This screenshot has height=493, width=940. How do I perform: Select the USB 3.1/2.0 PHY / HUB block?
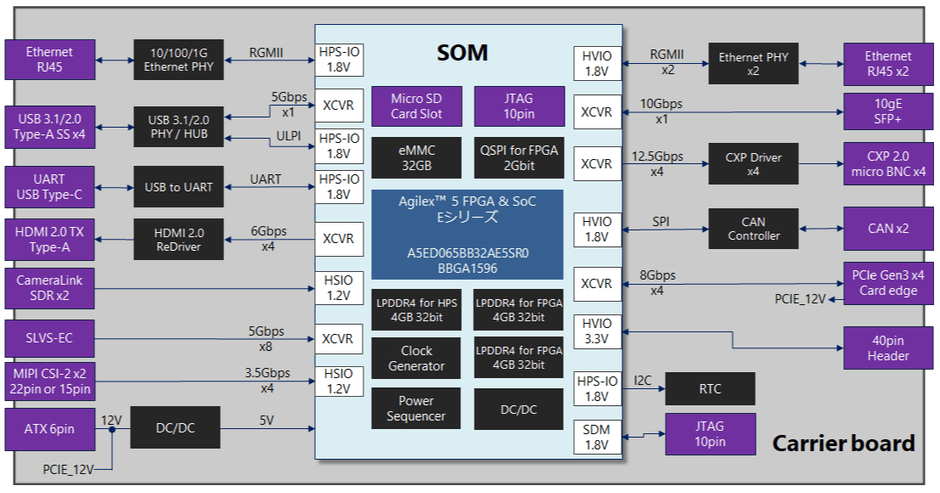pyautogui.click(x=179, y=127)
